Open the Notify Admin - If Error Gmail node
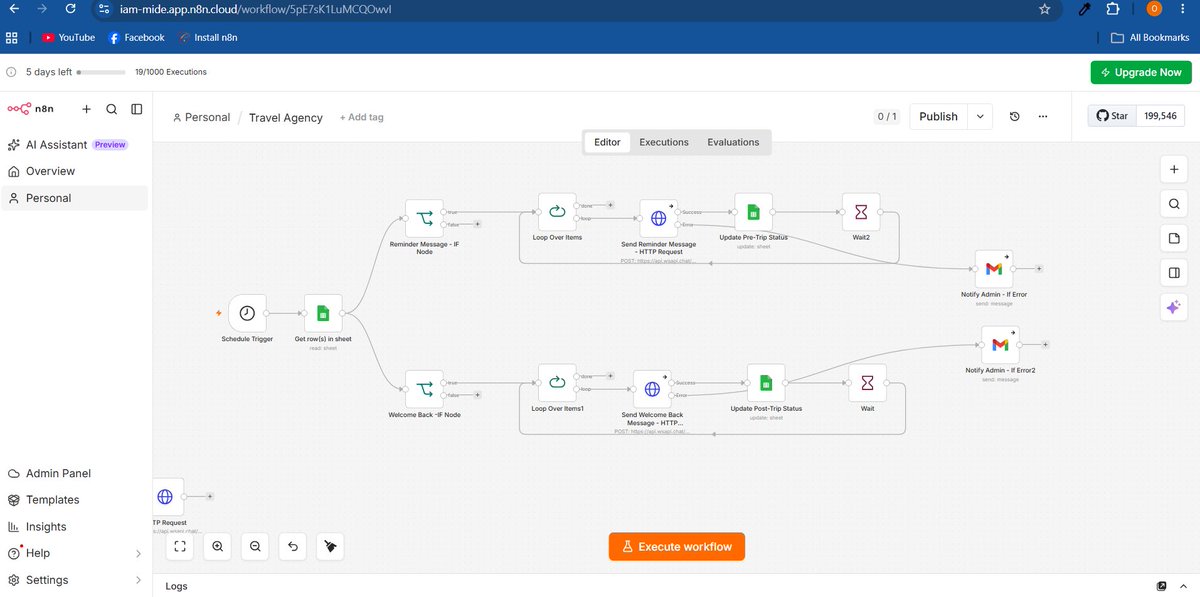The width and height of the screenshot is (1200, 597). pyautogui.click(x=994, y=269)
